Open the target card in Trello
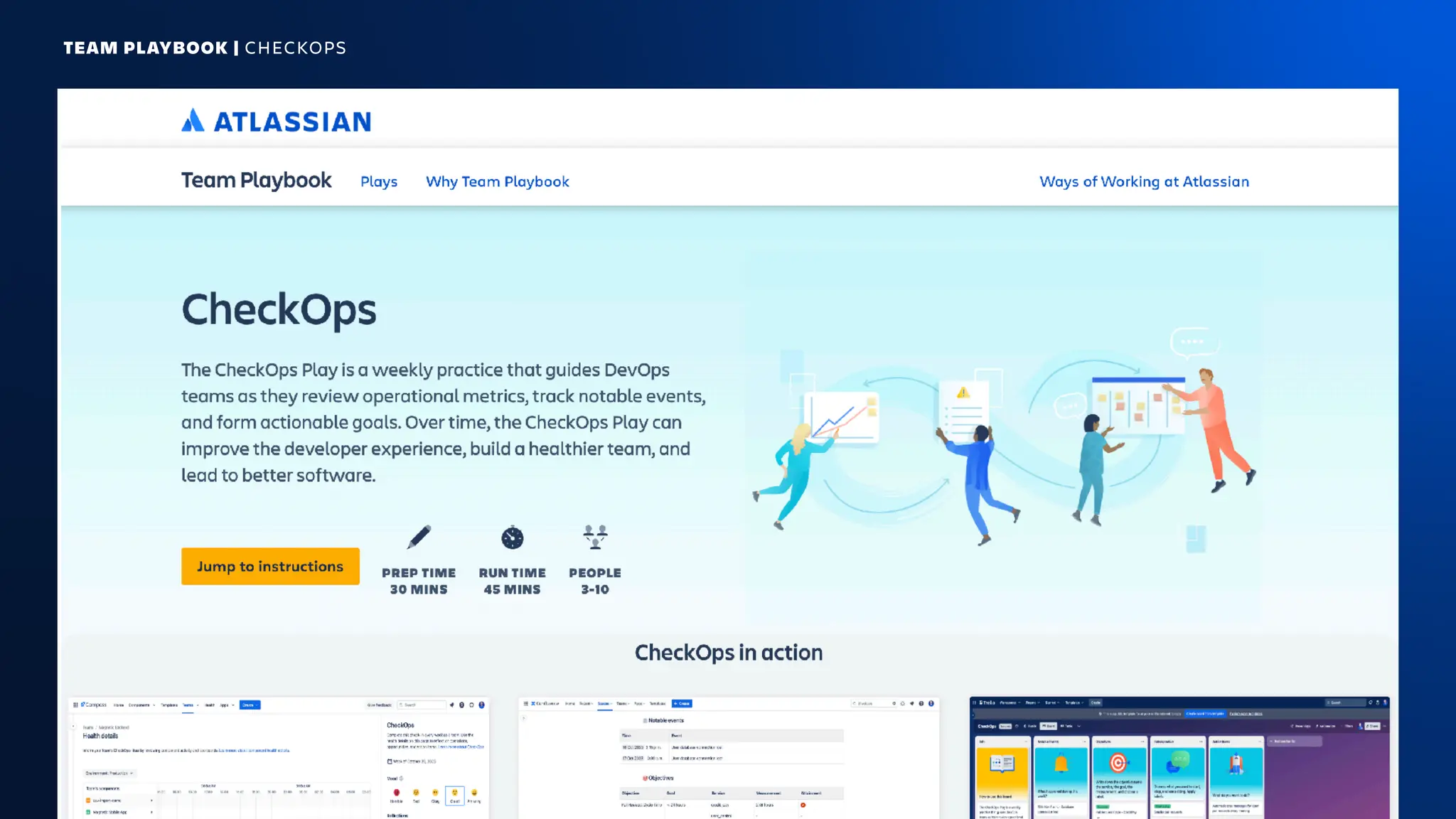This screenshot has width=1456, height=819. tap(1120, 774)
